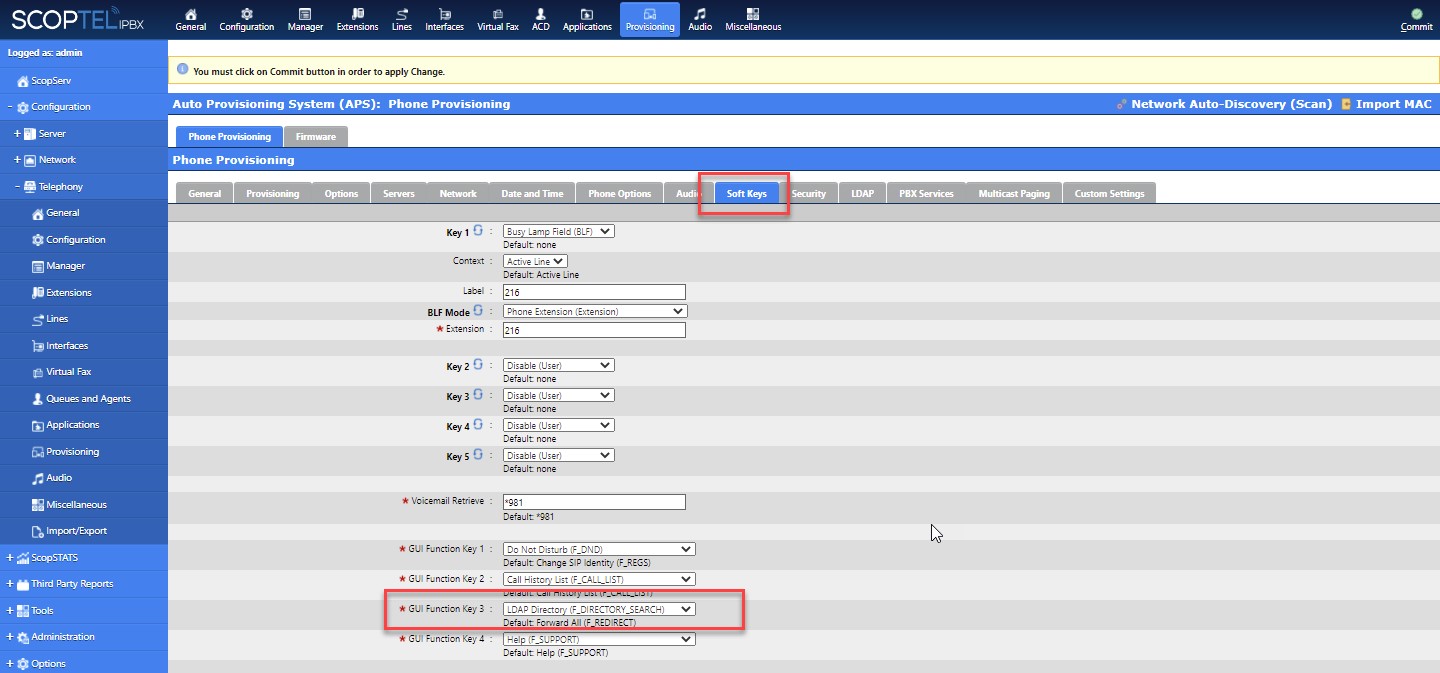Open the Key 2 dropdown
The width and height of the screenshot is (1440, 673).
click(559, 365)
